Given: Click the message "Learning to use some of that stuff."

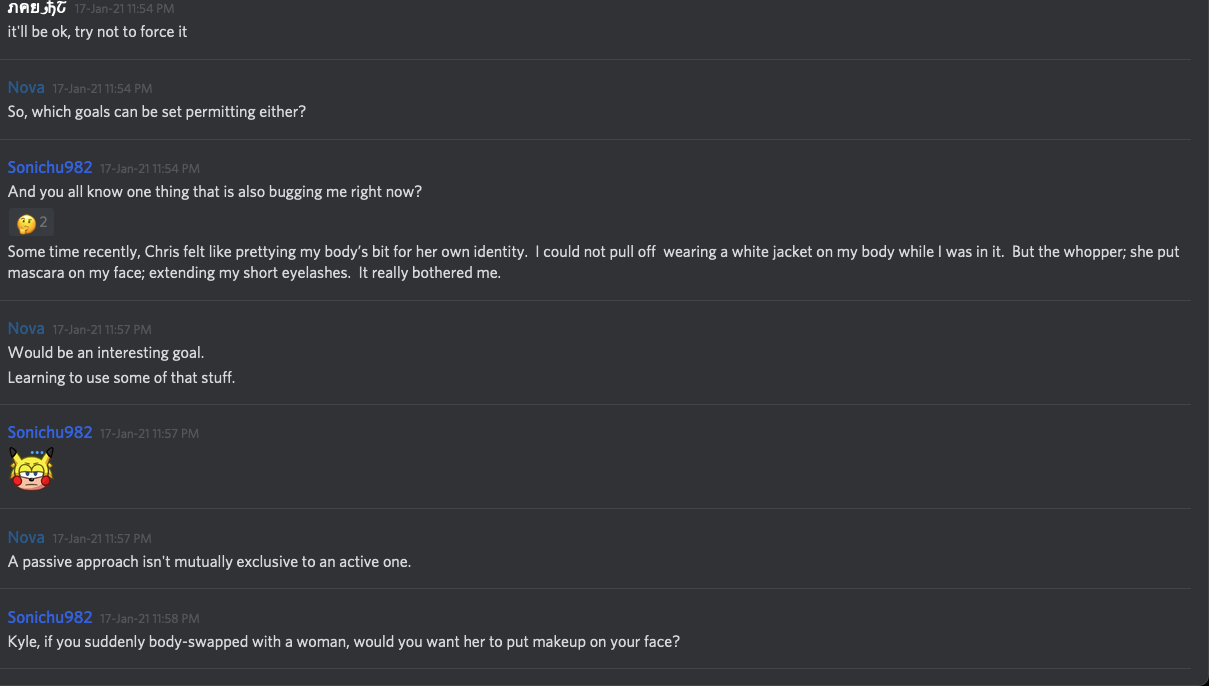Looking at the screenshot, I should [121, 378].
